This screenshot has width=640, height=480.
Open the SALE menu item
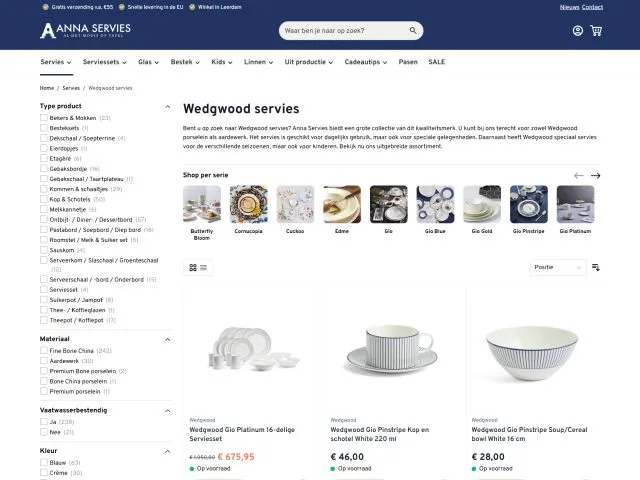(437, 62)
